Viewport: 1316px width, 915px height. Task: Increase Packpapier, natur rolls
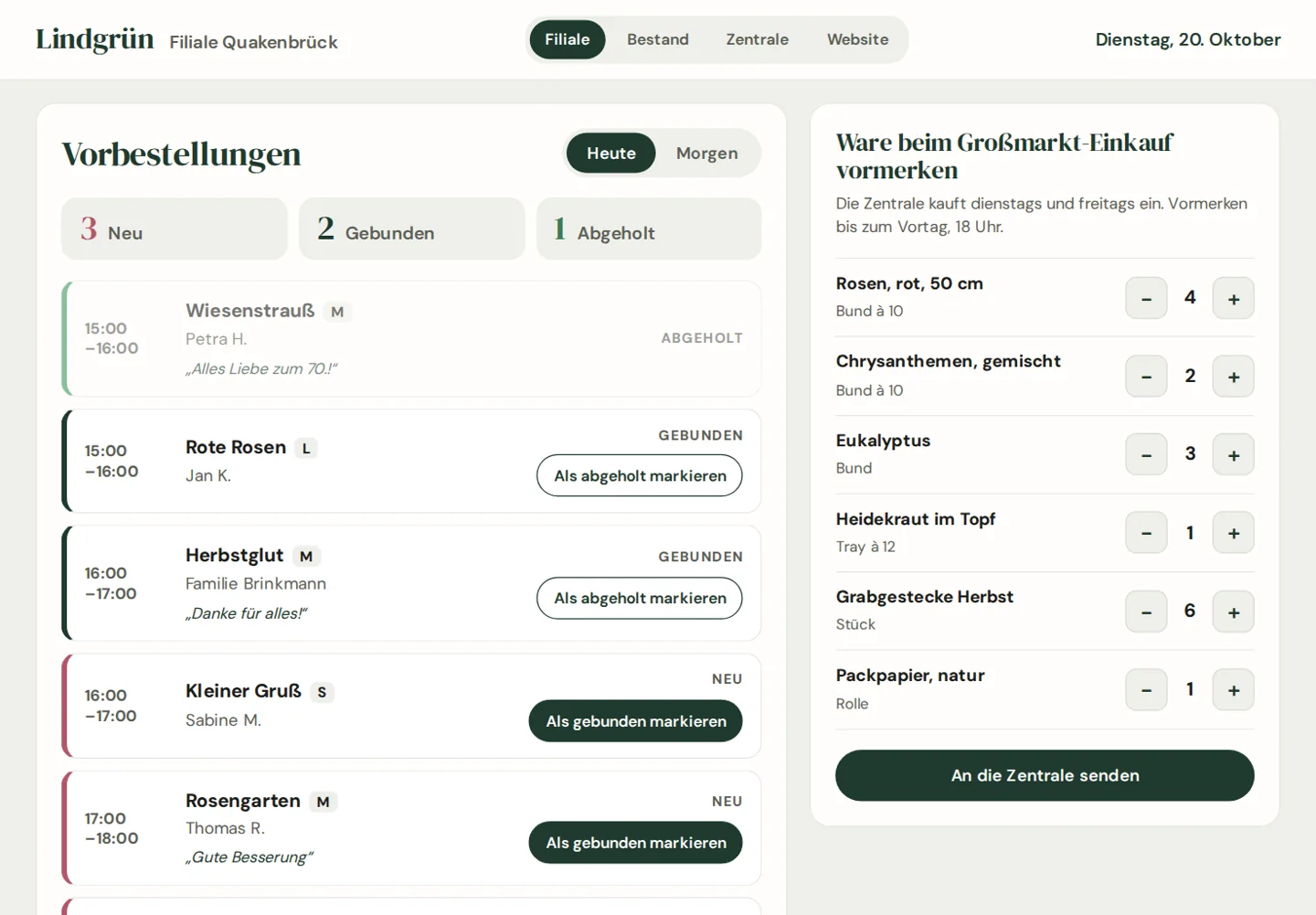[1234, 690]
